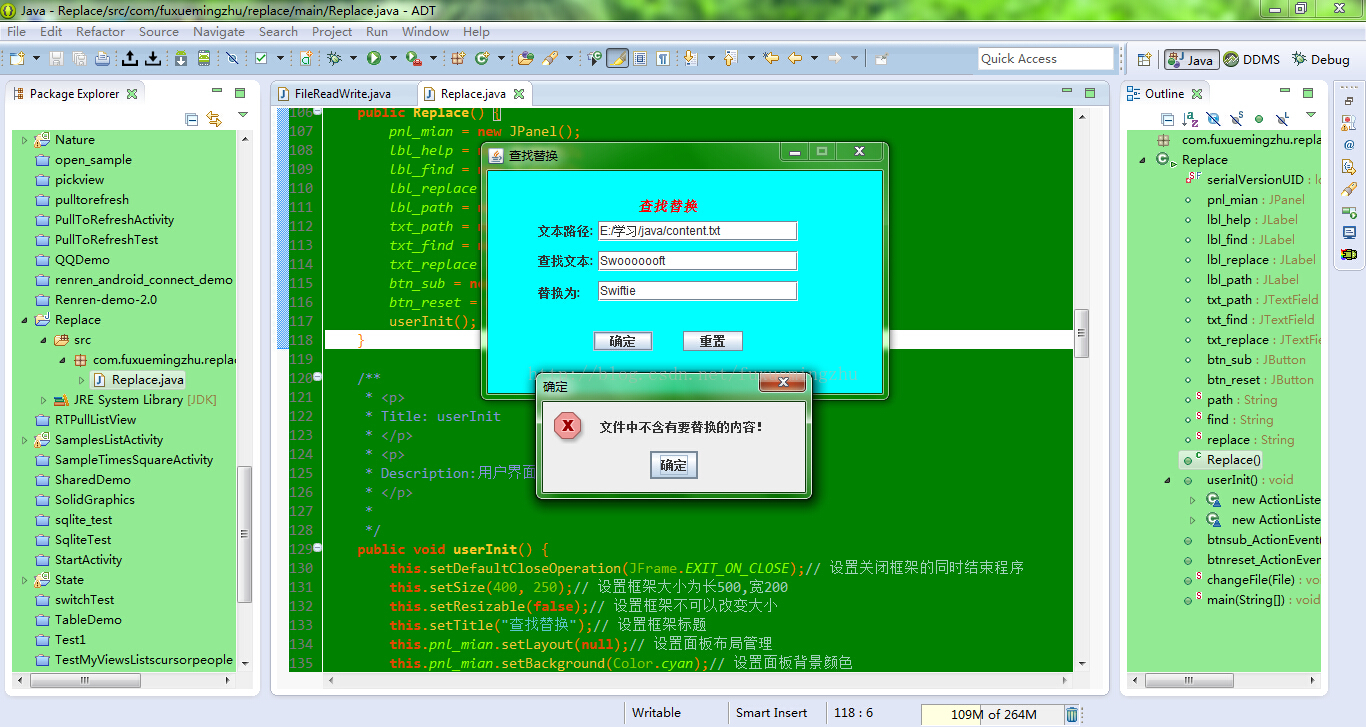Click the Save icon in the toolbar
The width and height of the screenshot is (1366, 727).
(55, 58)
